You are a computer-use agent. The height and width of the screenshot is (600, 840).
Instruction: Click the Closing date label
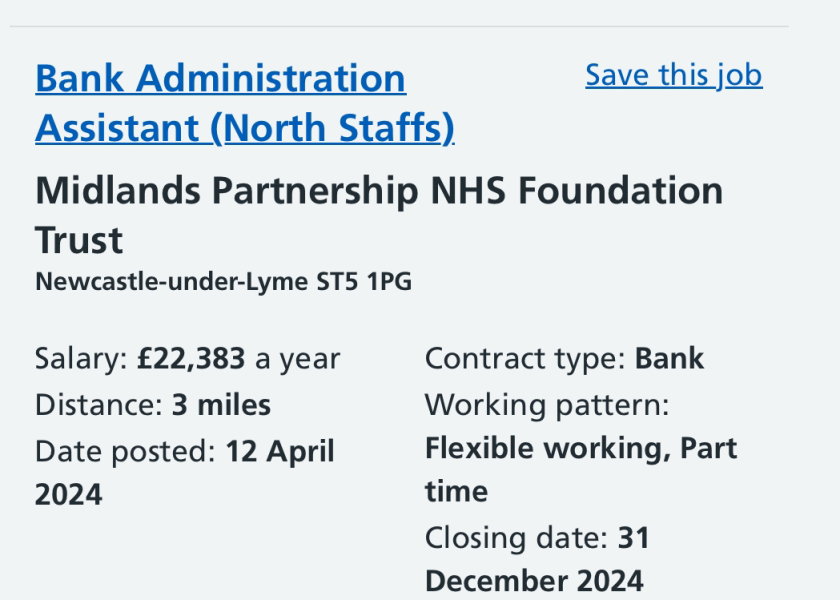[516, 538]
